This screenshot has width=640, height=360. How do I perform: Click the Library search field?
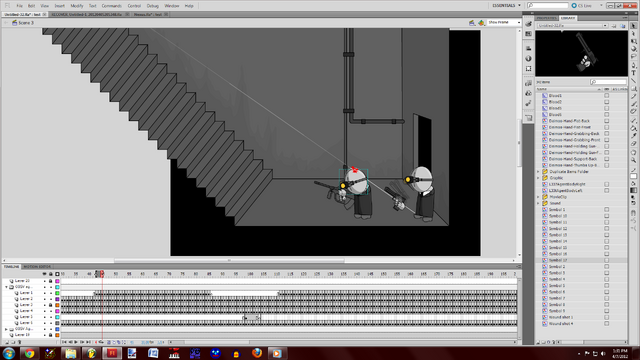[x=608, y=82]
